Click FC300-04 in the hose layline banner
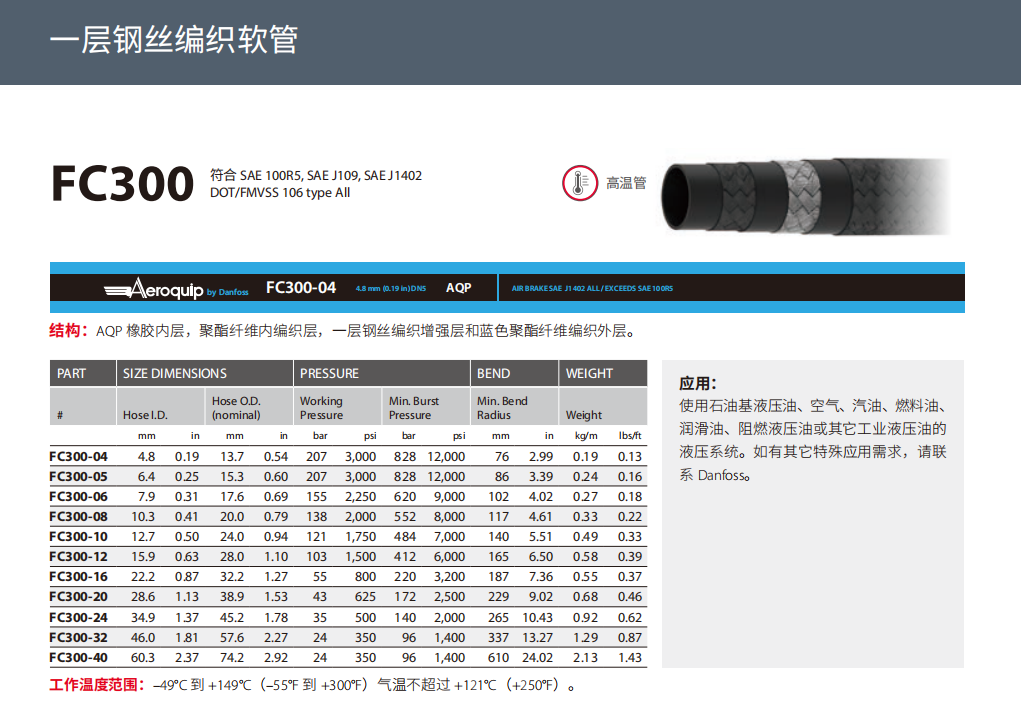Viewport: 1021px width, 706px height. click(301, 288)
